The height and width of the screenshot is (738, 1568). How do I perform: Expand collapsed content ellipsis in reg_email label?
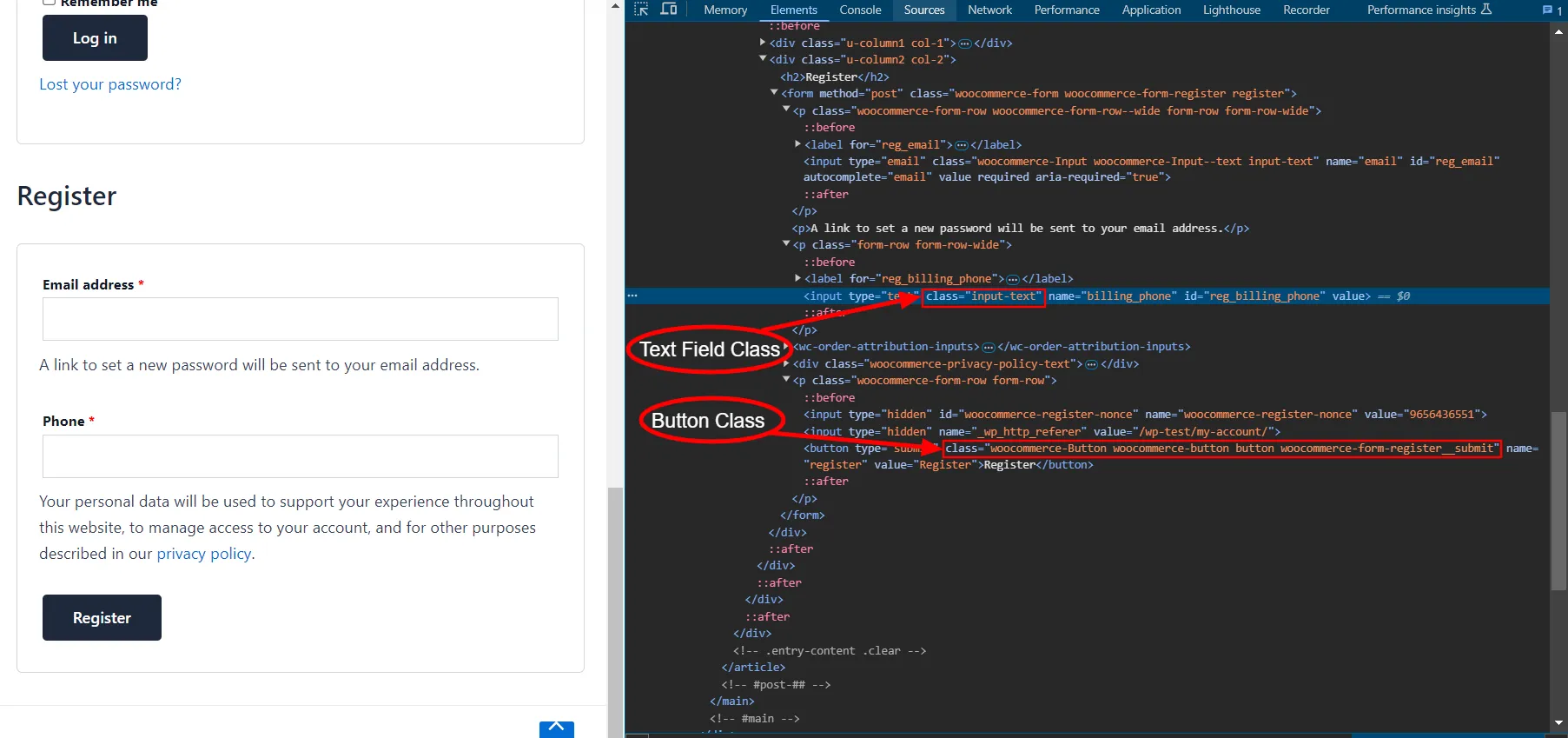(962, 145)
